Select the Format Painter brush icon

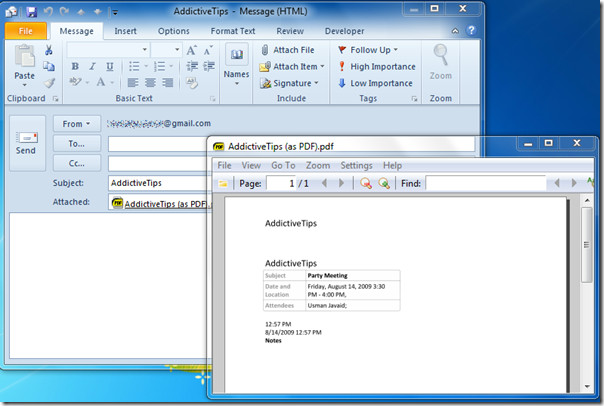pos(49,83)
